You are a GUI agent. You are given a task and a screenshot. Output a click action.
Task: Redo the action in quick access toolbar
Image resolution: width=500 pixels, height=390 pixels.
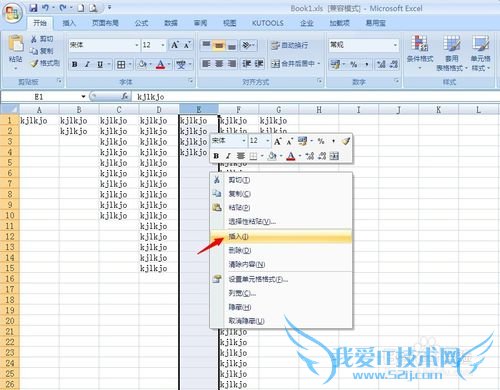[63, 8]
